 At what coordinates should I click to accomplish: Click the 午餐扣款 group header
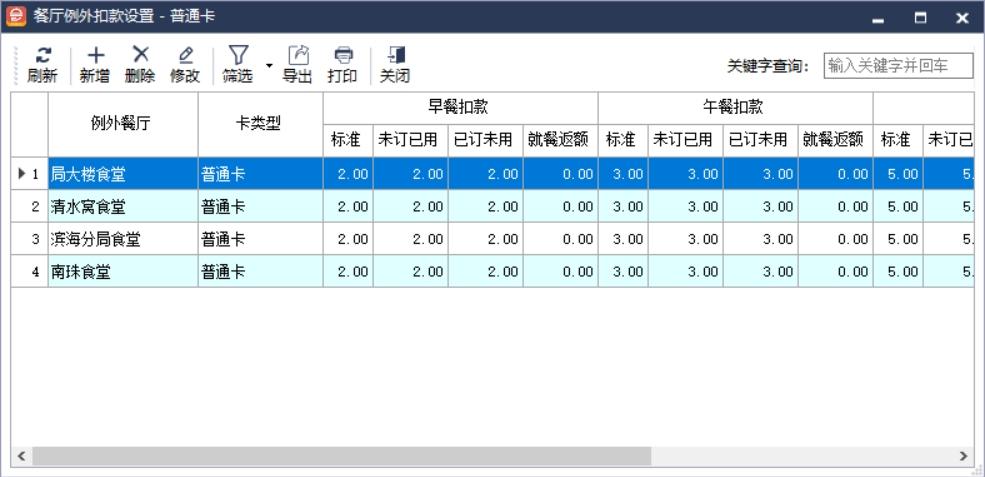[x=736, y=108]
